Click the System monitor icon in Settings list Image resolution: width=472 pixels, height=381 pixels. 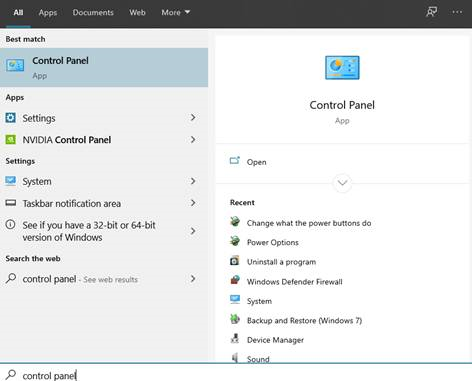[10, 181]
